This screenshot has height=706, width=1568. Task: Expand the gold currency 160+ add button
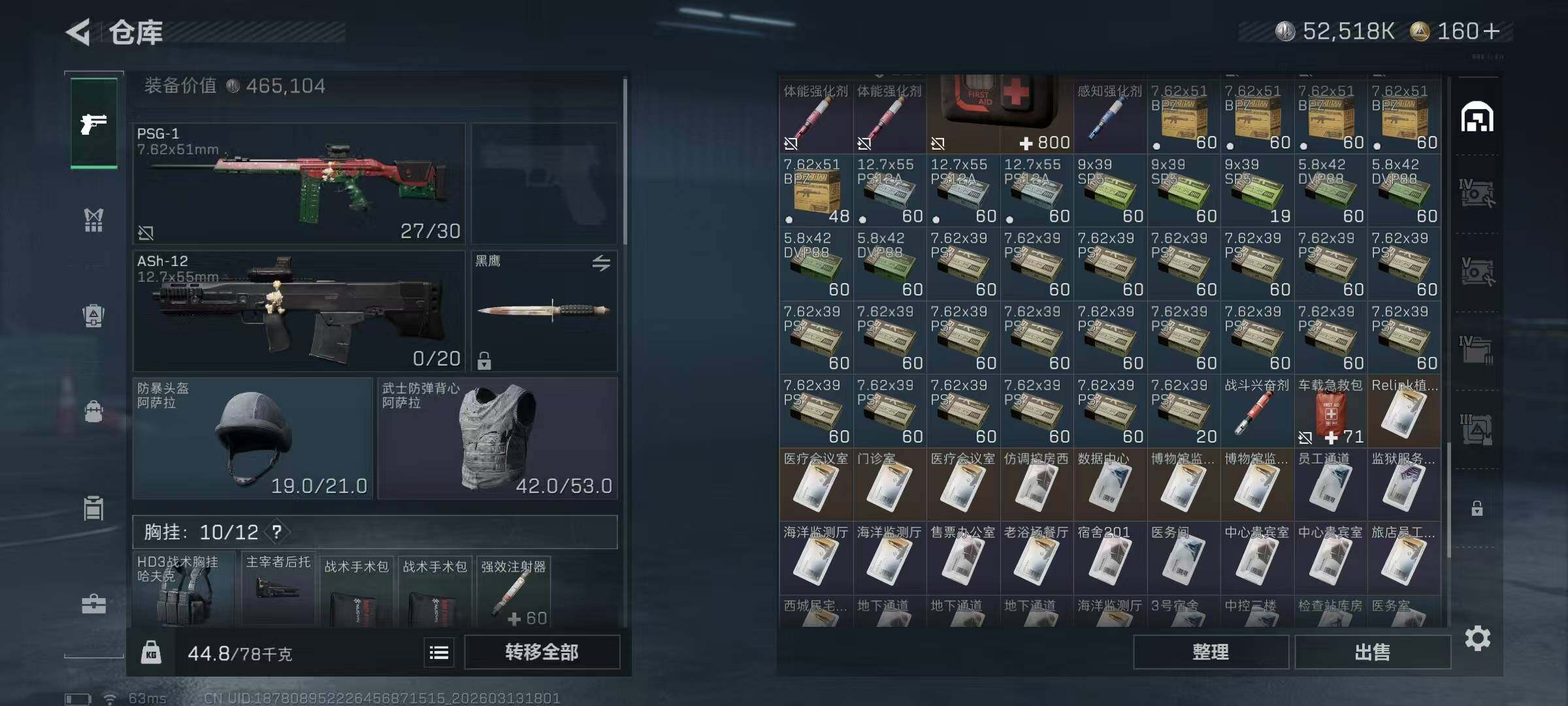[1492, 31]
